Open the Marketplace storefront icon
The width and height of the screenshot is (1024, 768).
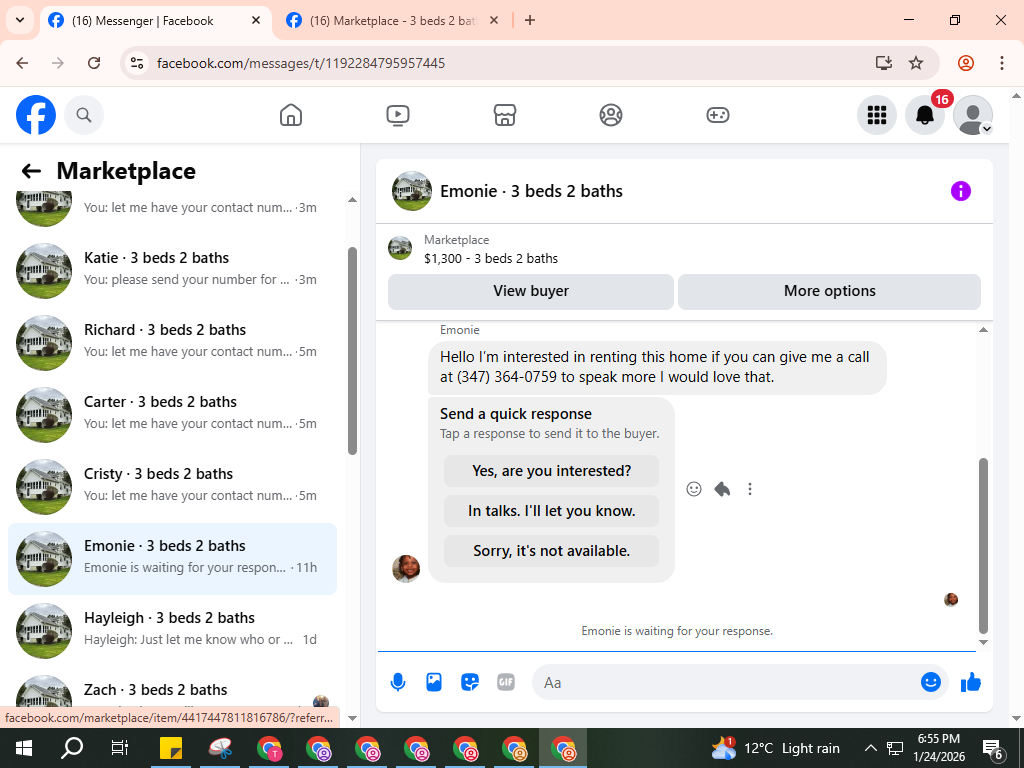click(504, 115)
